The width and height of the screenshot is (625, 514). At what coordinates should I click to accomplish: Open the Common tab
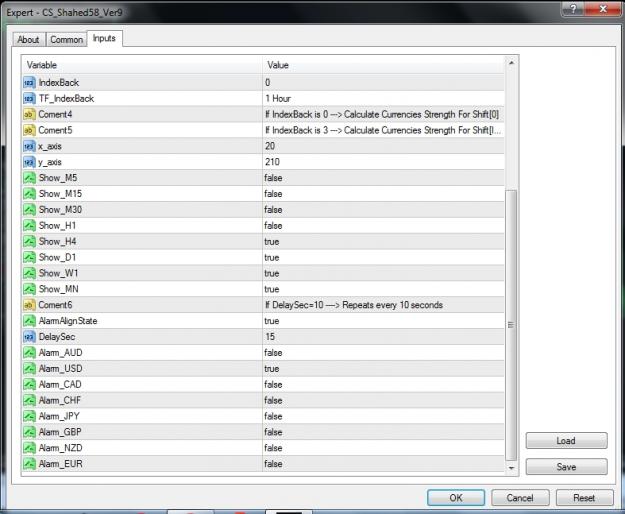(67, 40)
